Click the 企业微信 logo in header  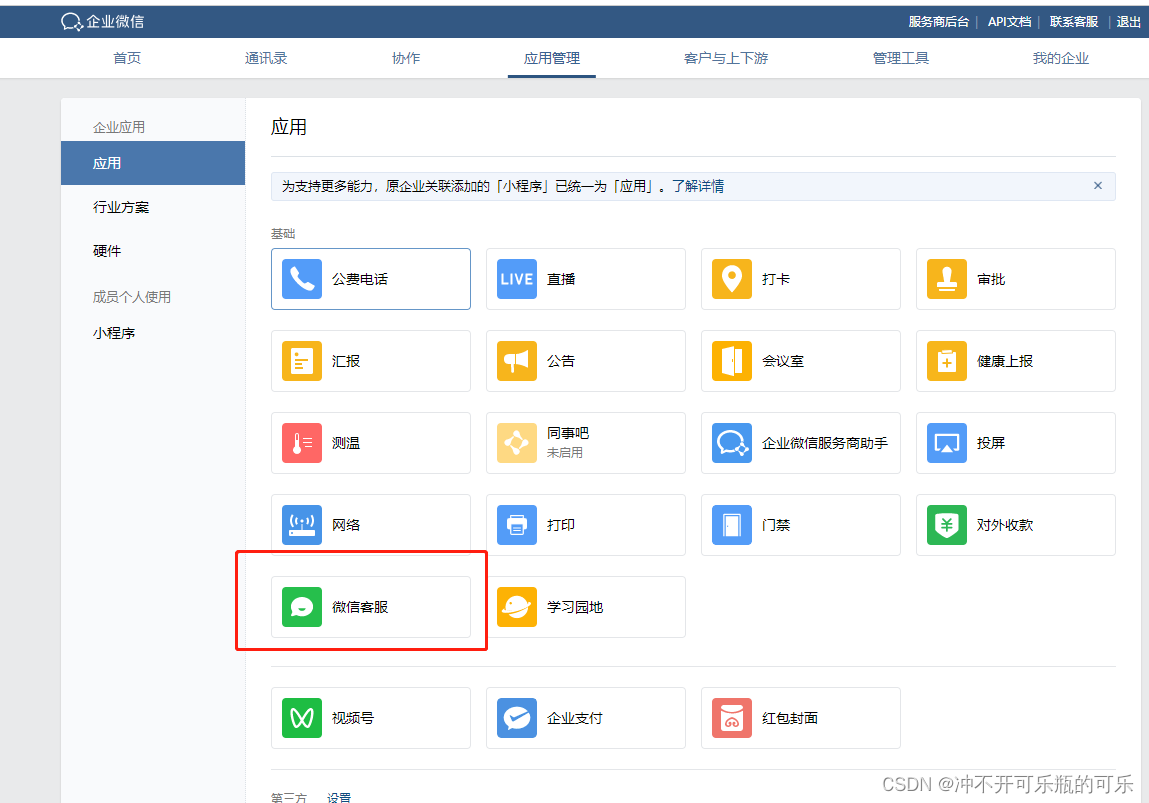103,22
